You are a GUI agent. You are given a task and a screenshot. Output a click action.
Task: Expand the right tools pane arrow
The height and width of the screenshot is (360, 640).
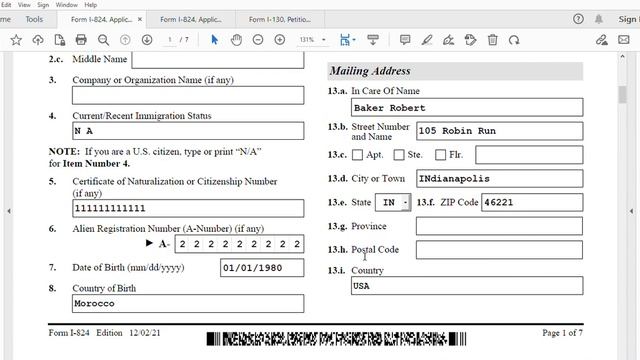(631, 211)
